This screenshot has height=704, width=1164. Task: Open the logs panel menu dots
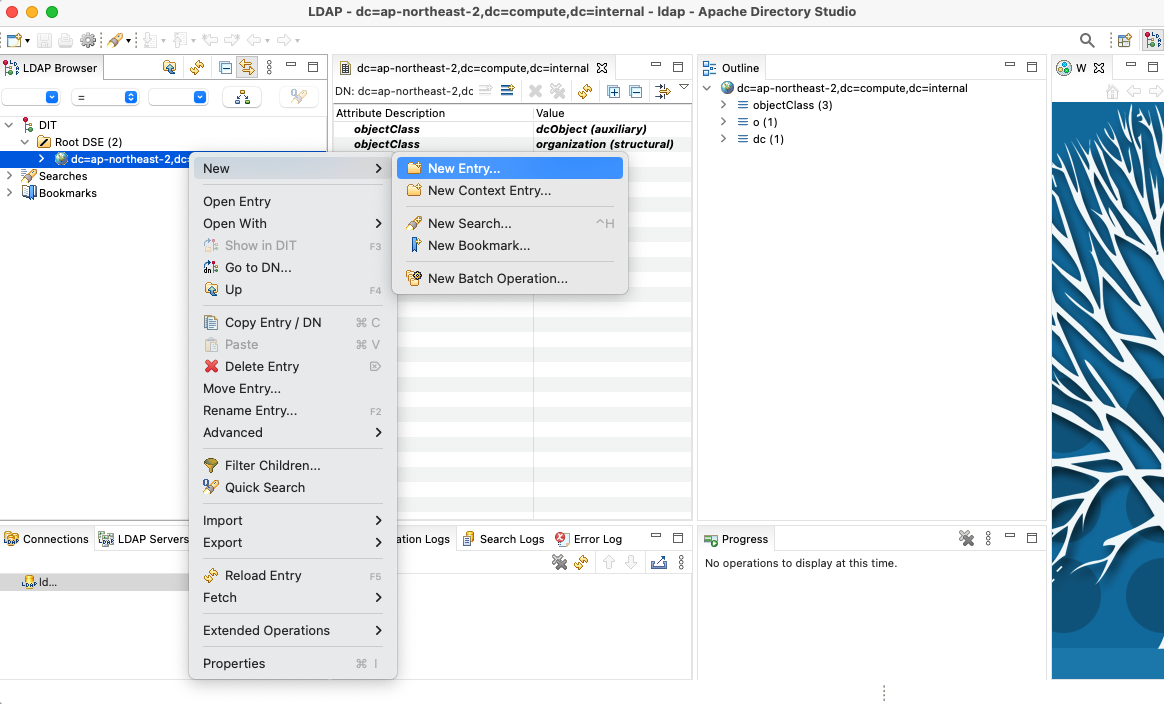point(681,562)
